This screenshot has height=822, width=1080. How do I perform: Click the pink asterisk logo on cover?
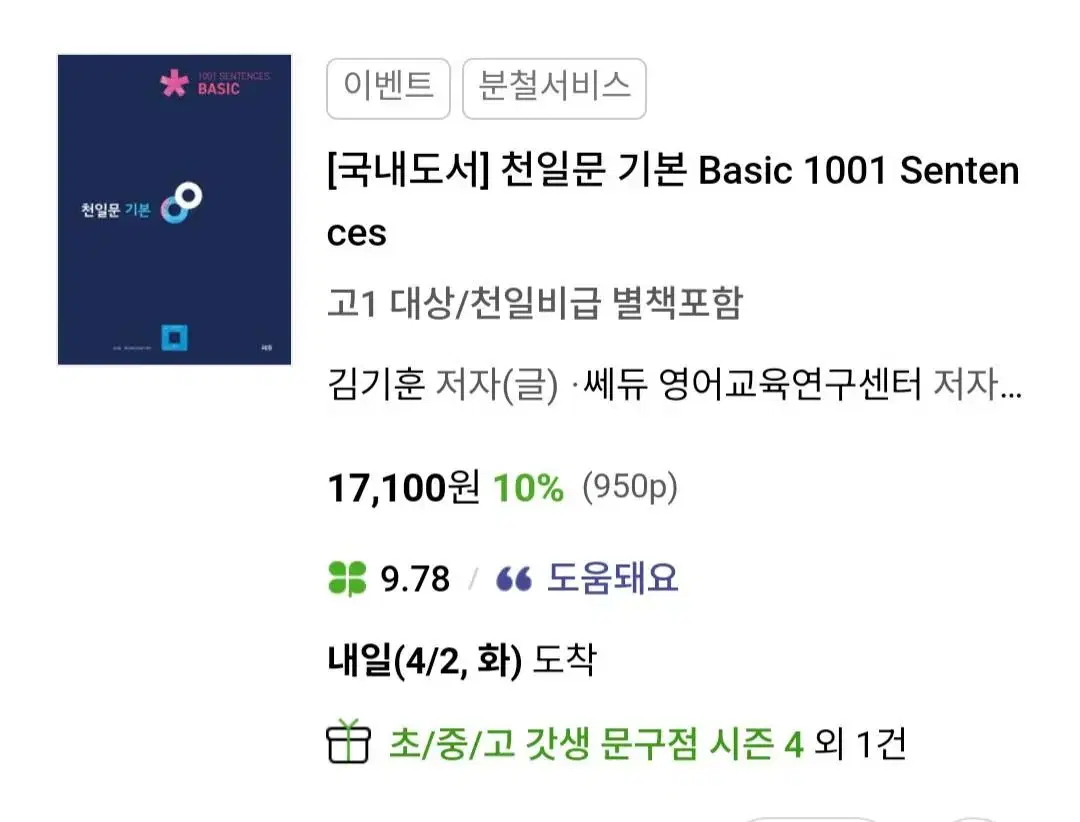[x=174, y=83]
